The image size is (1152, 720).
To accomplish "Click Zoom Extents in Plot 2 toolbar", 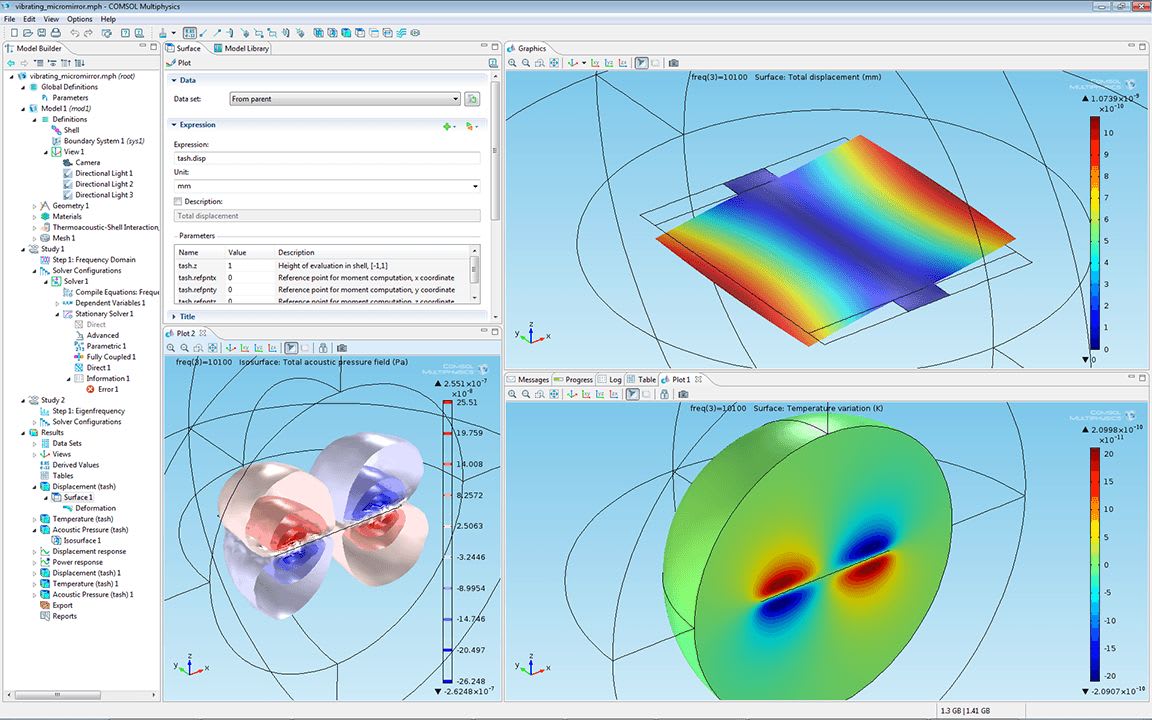I will (212, 348).
